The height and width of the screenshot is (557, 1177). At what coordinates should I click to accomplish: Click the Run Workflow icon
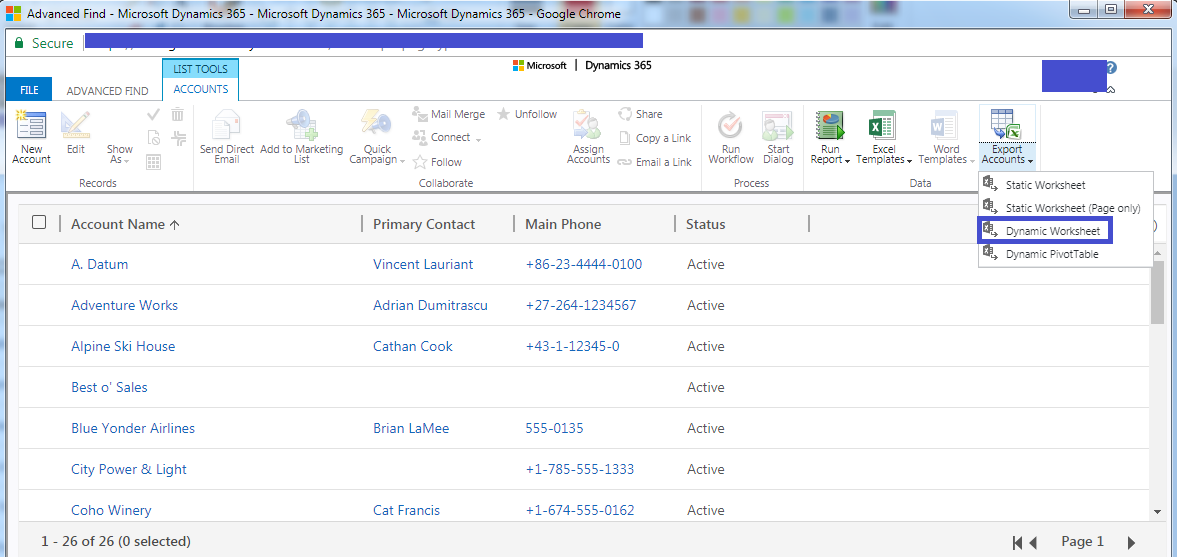pyautogui.click(x=730, y=125)
